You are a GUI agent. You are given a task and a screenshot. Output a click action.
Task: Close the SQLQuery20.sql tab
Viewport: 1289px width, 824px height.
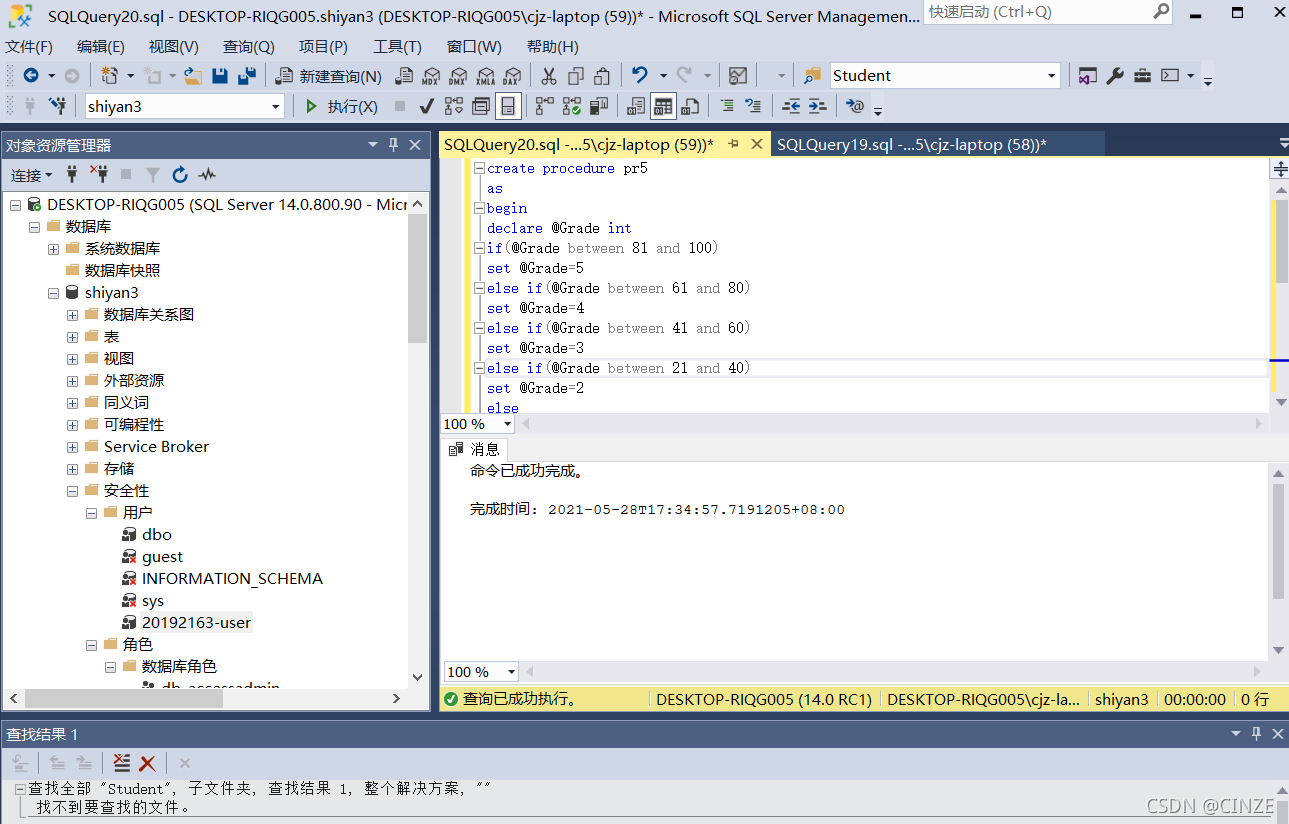[x=757, y=144]
